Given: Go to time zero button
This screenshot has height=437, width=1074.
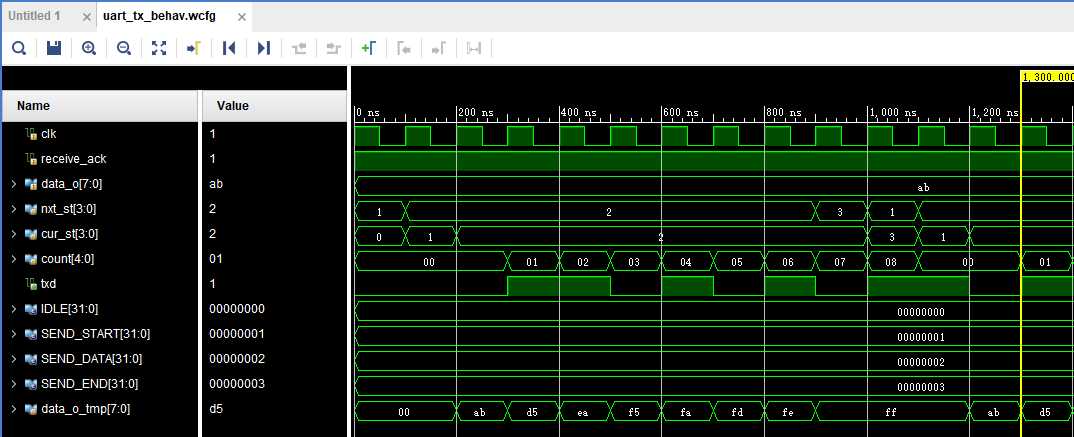Looking at the screenshot, I should point(229,48).
